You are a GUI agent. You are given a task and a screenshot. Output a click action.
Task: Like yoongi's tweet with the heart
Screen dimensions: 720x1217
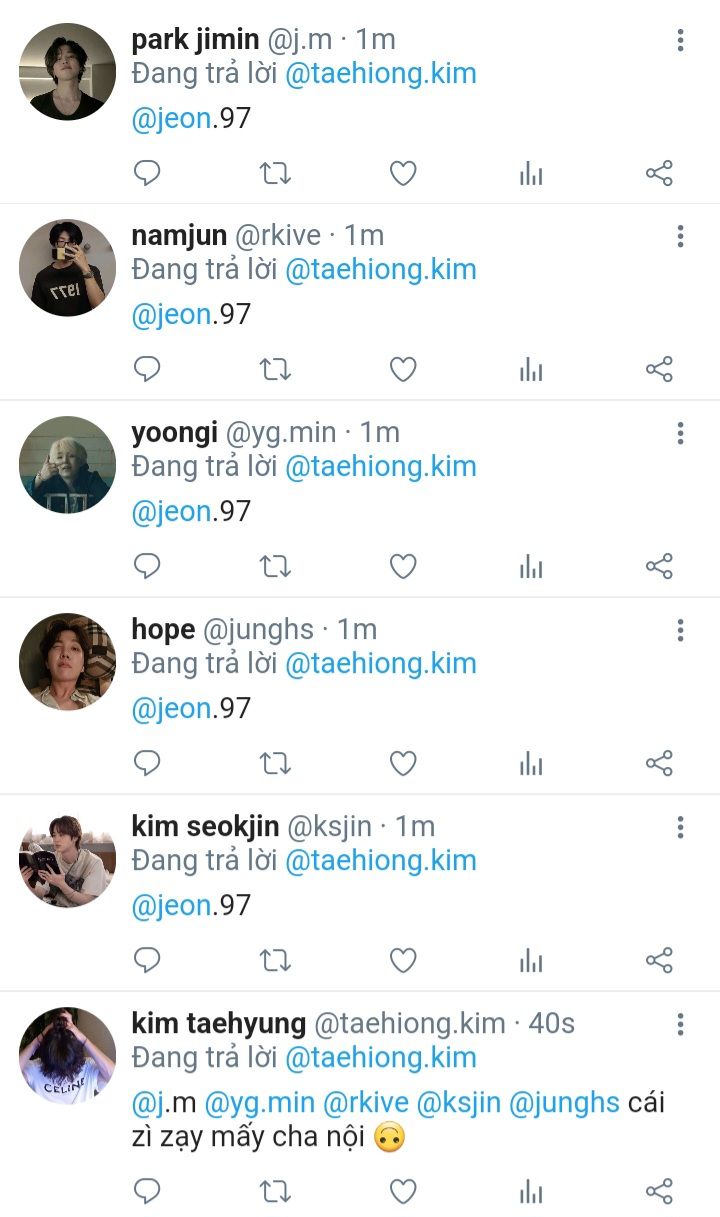pyautogui.click(x=403, y=567)
